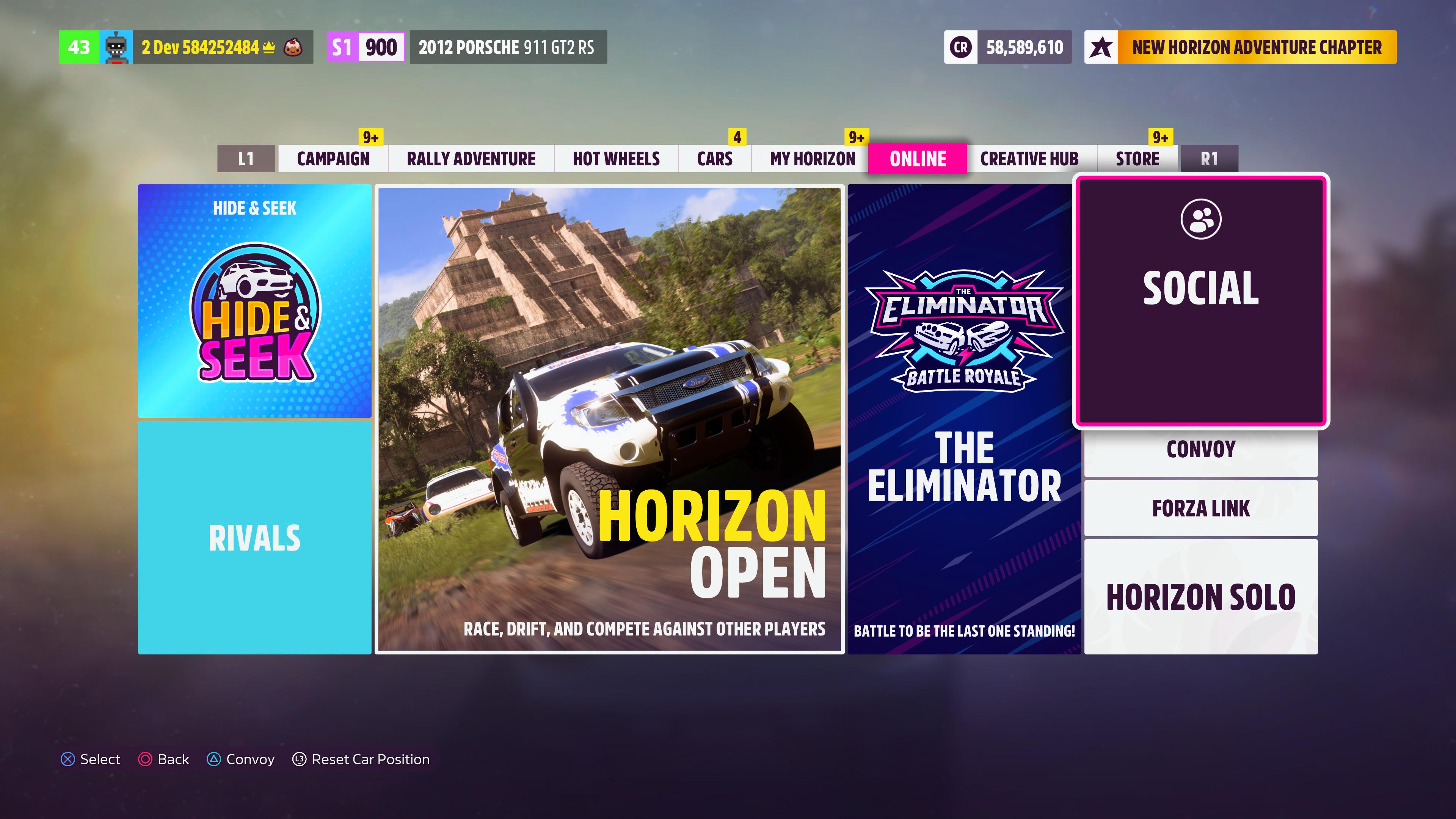Click the 4 notification badge above Cars
This screenshot has width=1456, height=819.
[x=737, y=137]
